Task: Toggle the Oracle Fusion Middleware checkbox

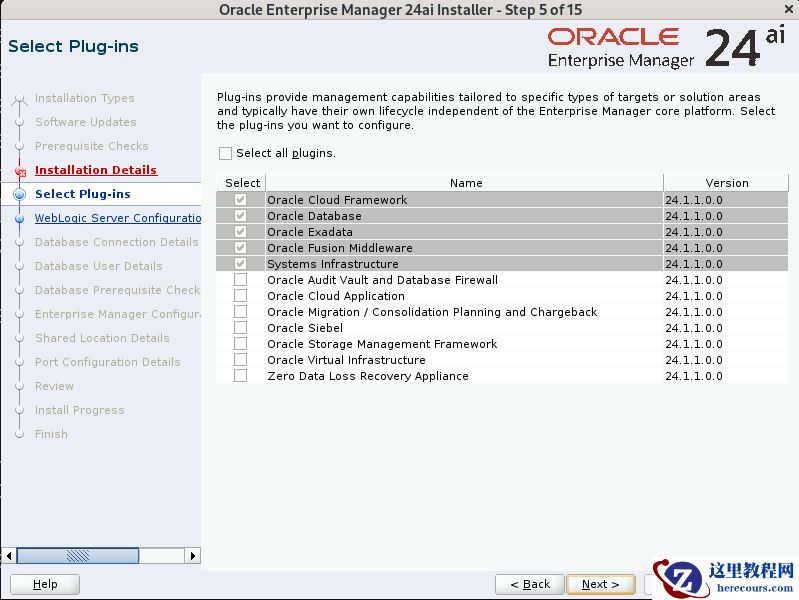Action: pyautogui.click(x=241, y=248)
